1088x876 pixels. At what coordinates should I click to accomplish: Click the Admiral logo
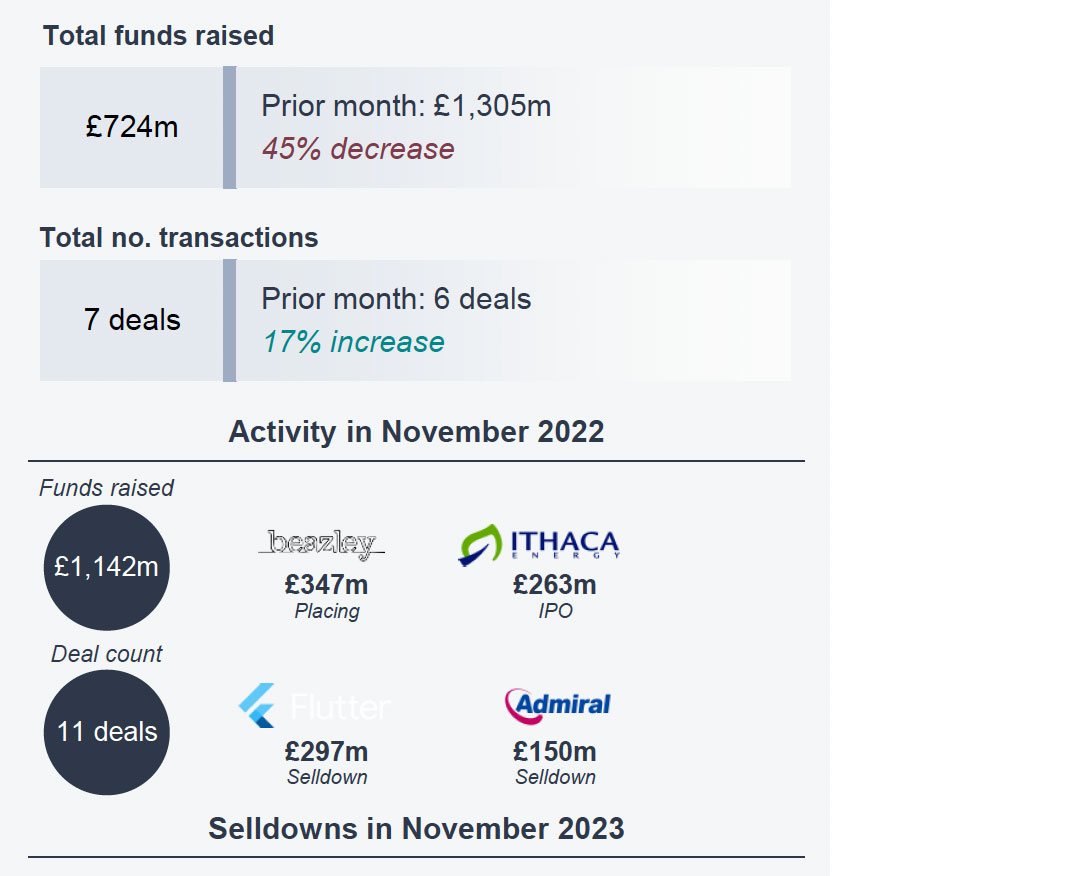pyautogui.click(x=557, y=705)
